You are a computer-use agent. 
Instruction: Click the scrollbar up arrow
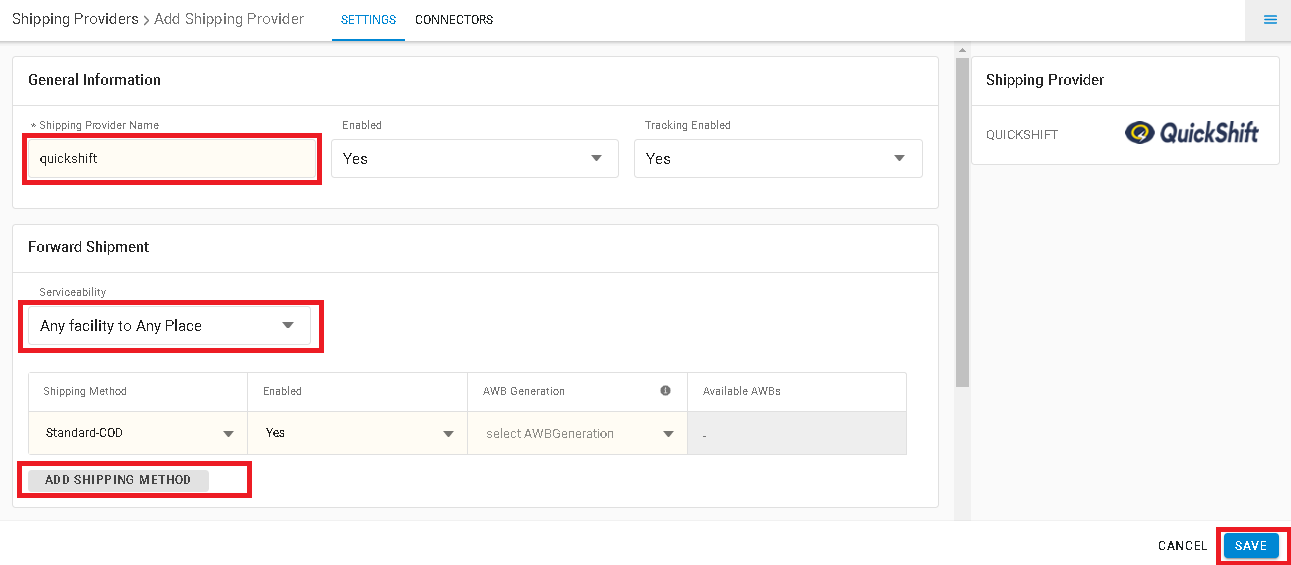pos(963,50)
